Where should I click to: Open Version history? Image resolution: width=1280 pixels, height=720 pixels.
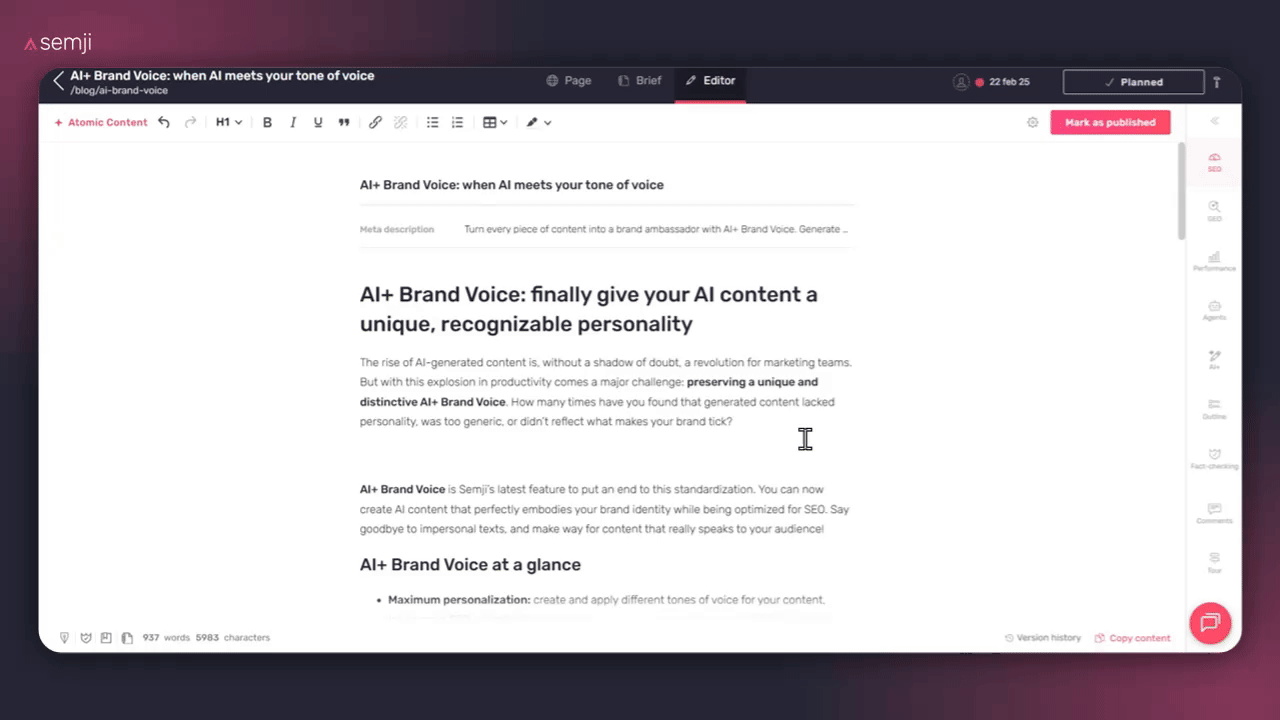pyautogui.click(x=1043, y=637)
